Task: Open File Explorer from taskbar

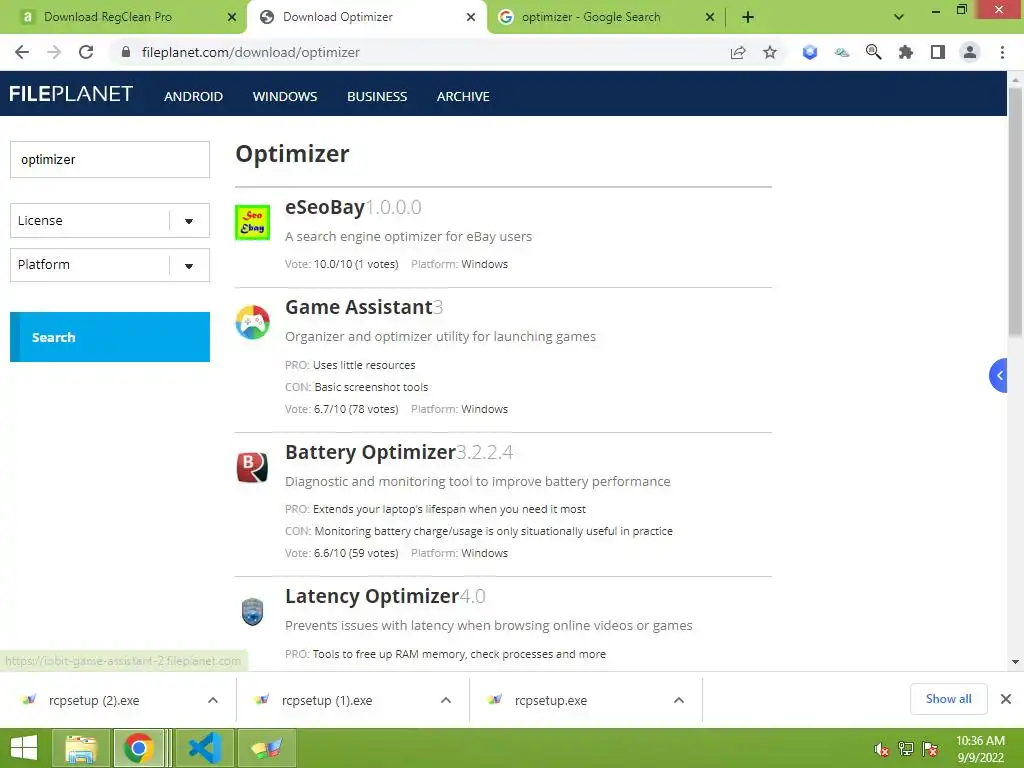Action: [x=80, y=748]
